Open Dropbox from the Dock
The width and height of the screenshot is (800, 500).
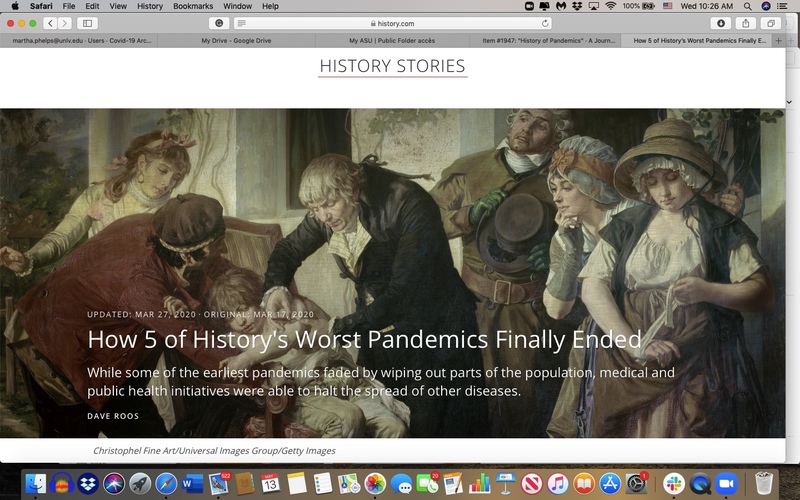(88, 483)
